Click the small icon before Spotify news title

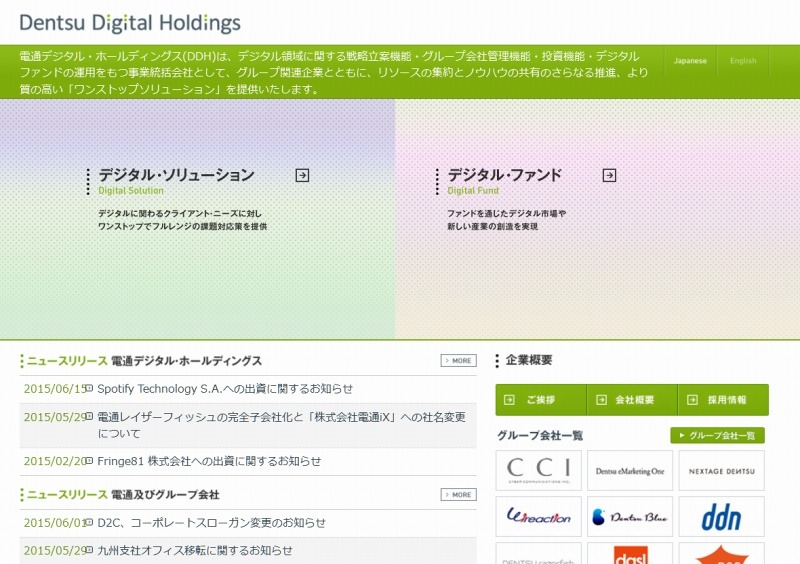point(89,388)
